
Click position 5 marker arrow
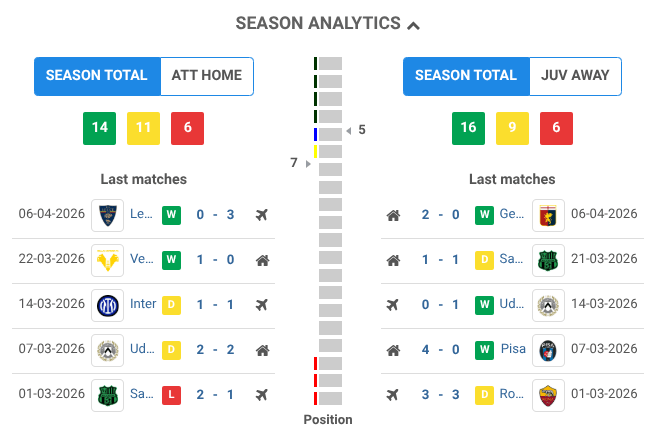click(x=348, y=131)
